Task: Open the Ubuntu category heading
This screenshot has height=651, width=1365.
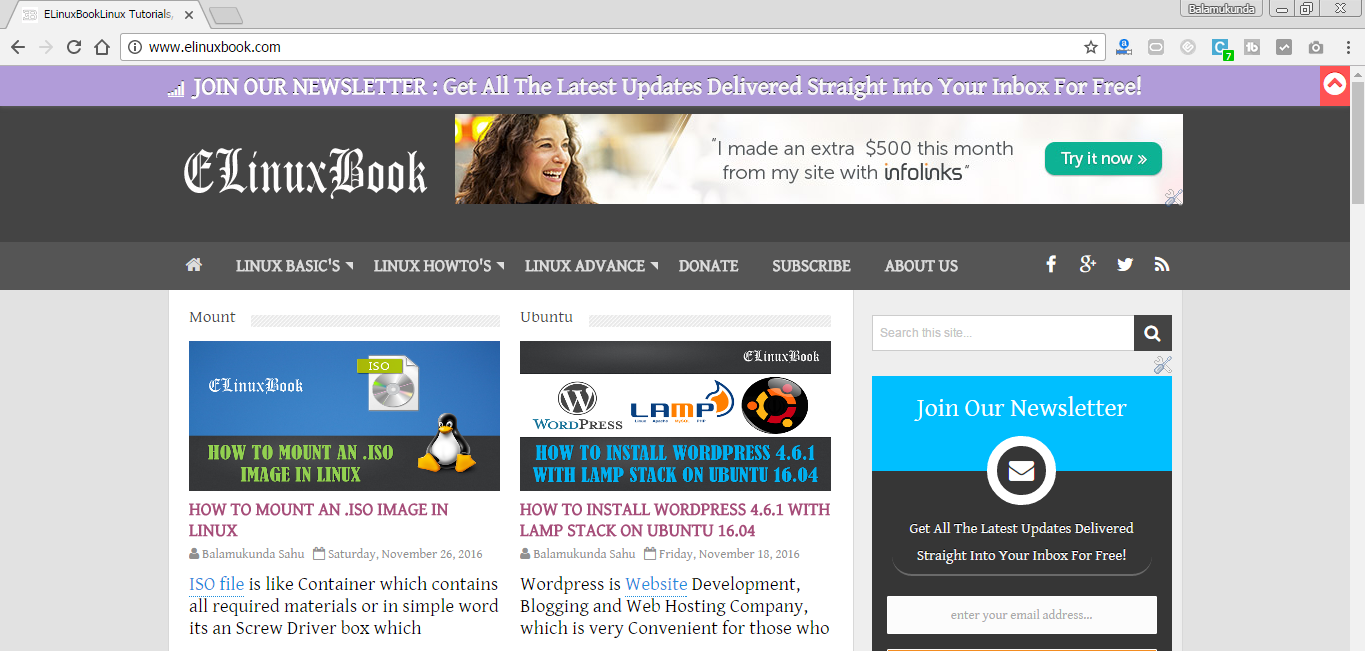Action: click(x=546, y=317)
